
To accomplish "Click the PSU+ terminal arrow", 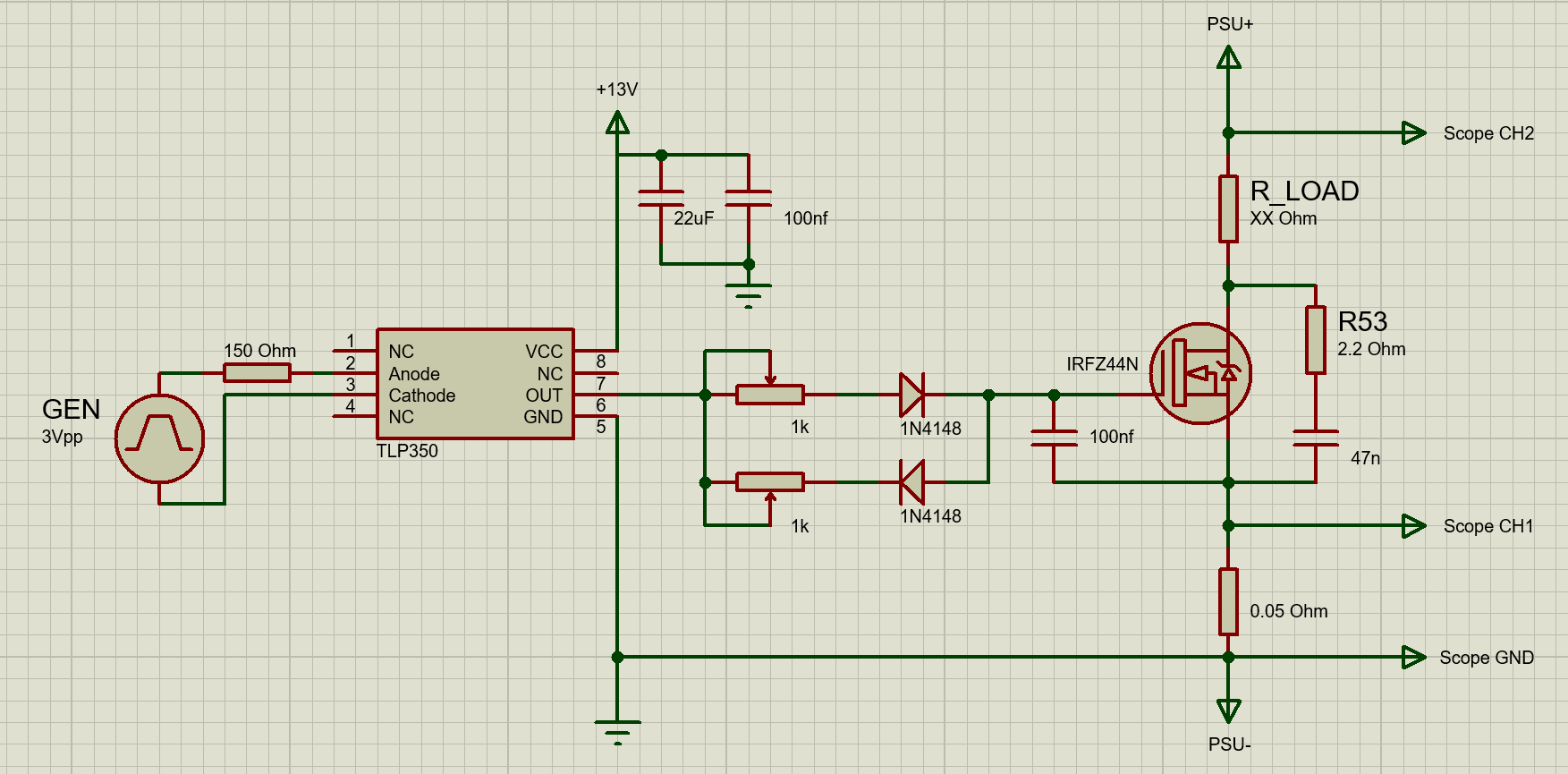I will 1229,59.
